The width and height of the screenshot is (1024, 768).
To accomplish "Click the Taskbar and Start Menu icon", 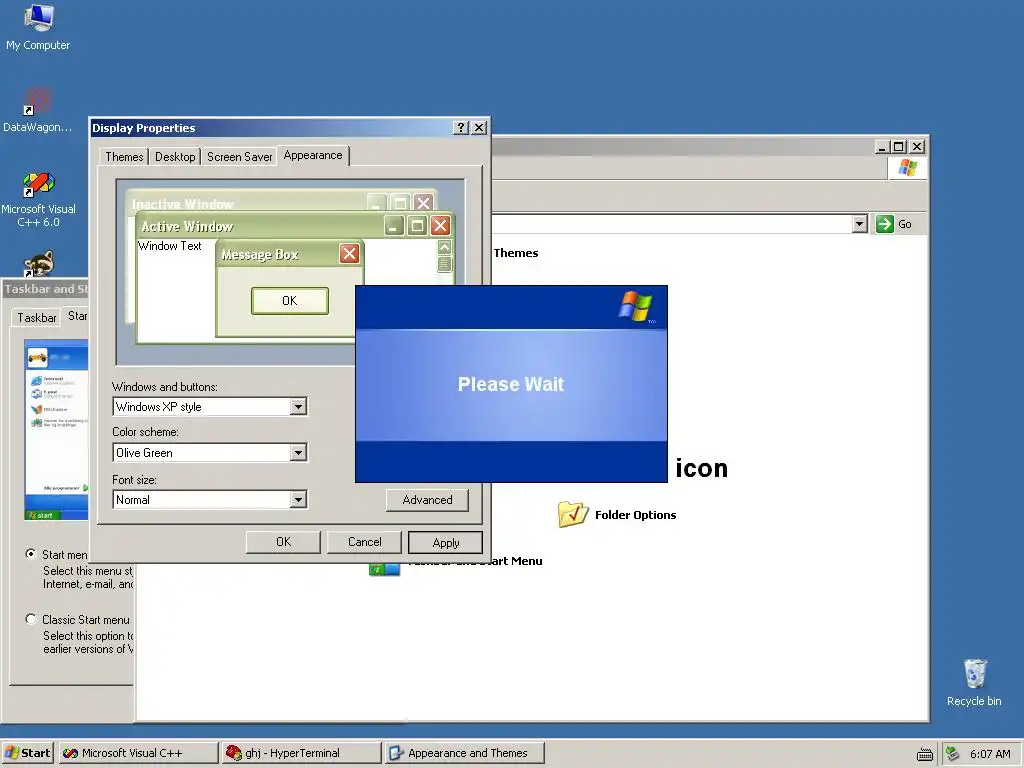I will [x=384, y=569].
